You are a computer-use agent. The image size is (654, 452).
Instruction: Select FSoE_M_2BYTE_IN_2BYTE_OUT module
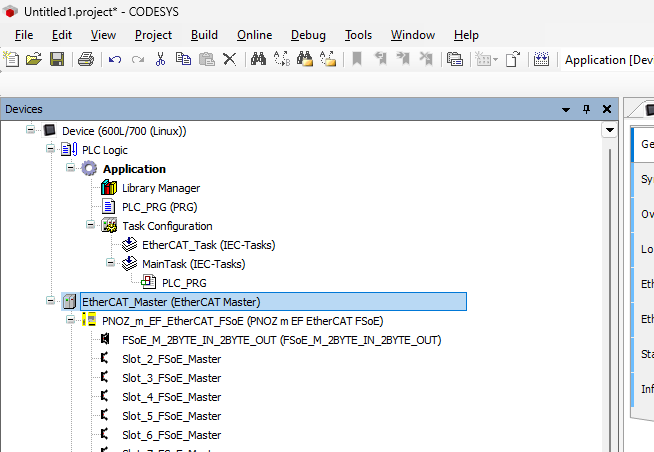pos(282,340)
